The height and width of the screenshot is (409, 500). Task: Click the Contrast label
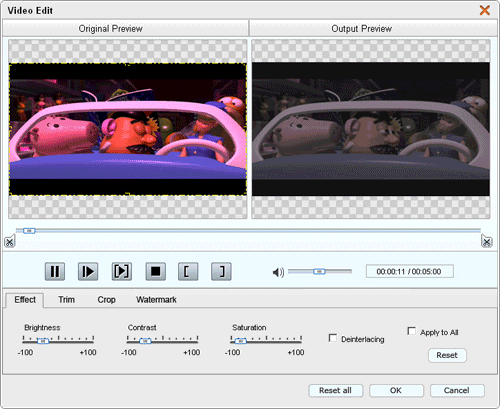click(x=142, y=328)
